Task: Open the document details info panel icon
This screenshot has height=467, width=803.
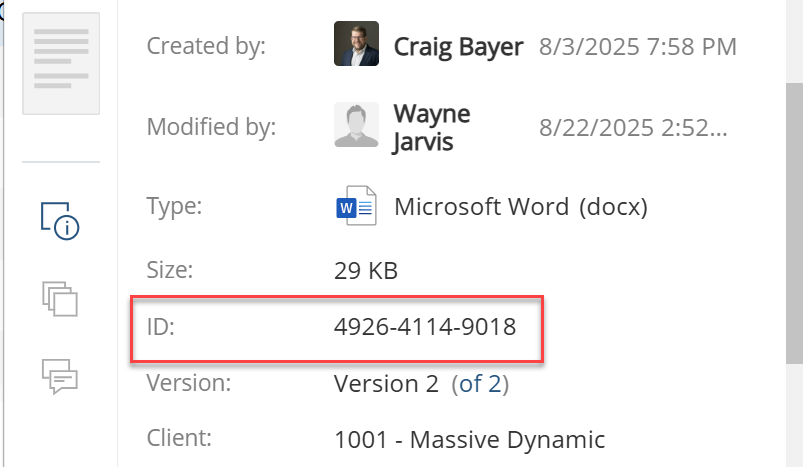Action: (x=60, y=219)
